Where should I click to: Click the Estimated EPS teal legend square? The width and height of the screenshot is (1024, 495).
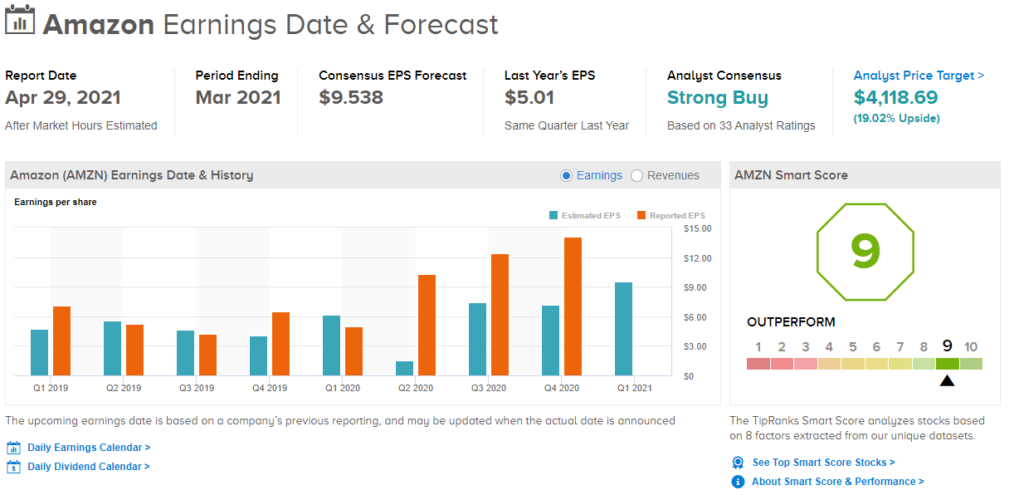click(553, 216)
